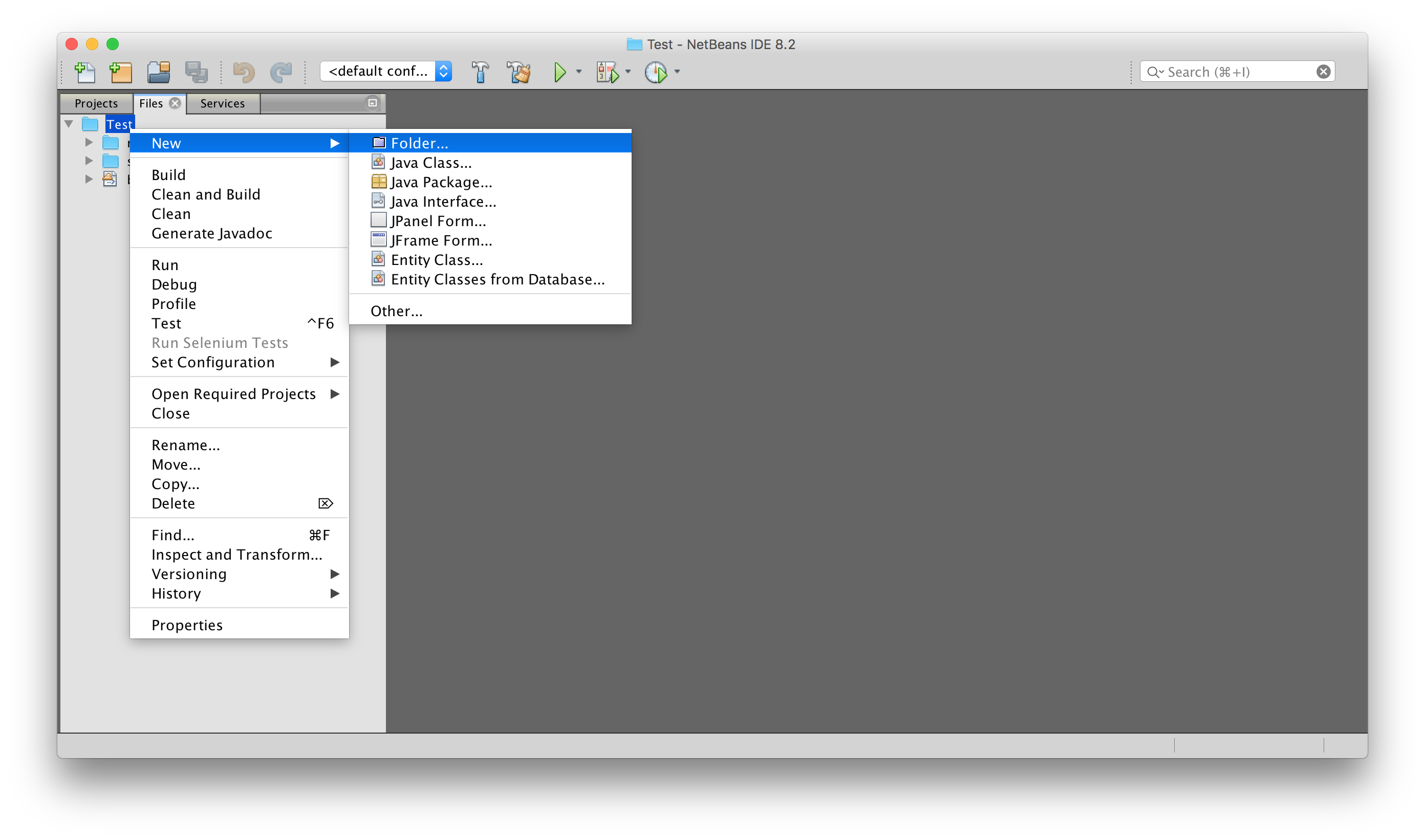Click the Open Project toolbar icon
Viewport: 1425px width, 840px height.
159,72
